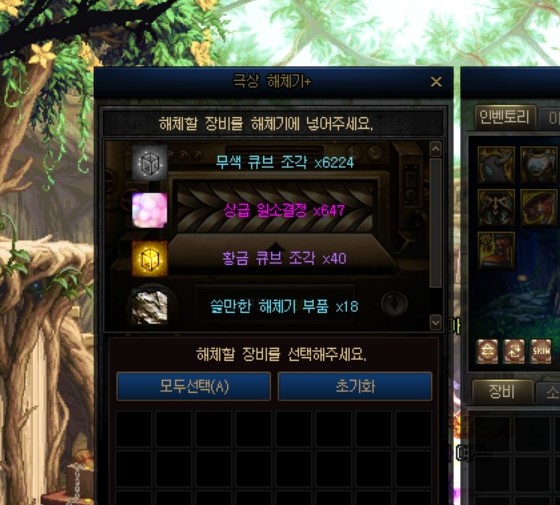The image size is (560, 505).
Task: Click the golden cube fragment icon
Action: coord(150,259)
